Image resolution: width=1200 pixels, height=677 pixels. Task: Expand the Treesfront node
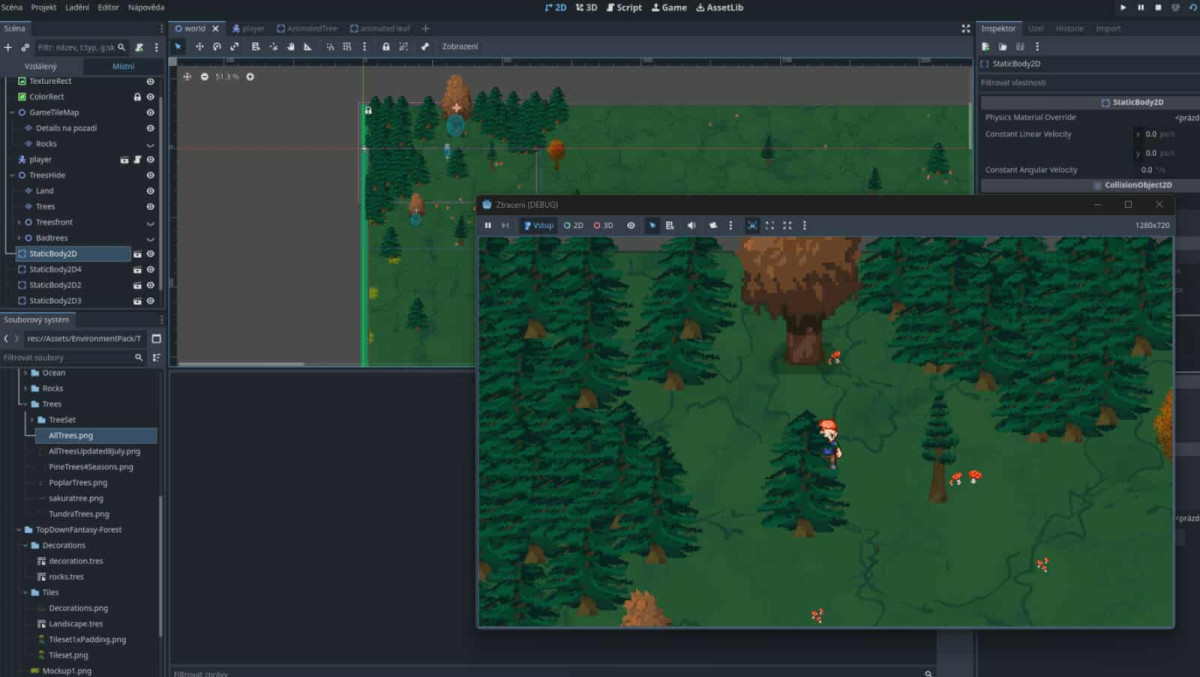pyautogui.click(x=18, y=222)
